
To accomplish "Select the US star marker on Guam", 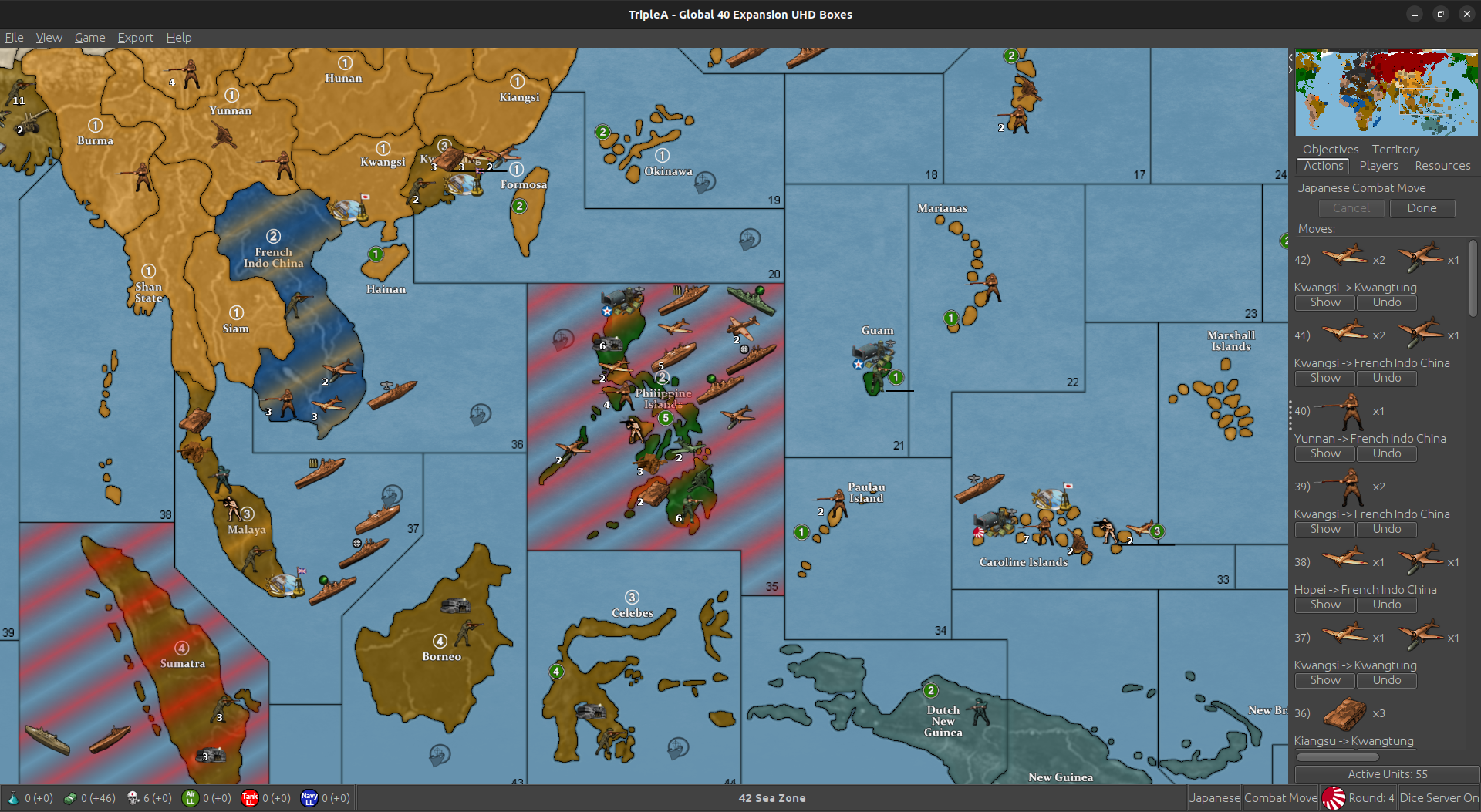I will click(858, 365).
